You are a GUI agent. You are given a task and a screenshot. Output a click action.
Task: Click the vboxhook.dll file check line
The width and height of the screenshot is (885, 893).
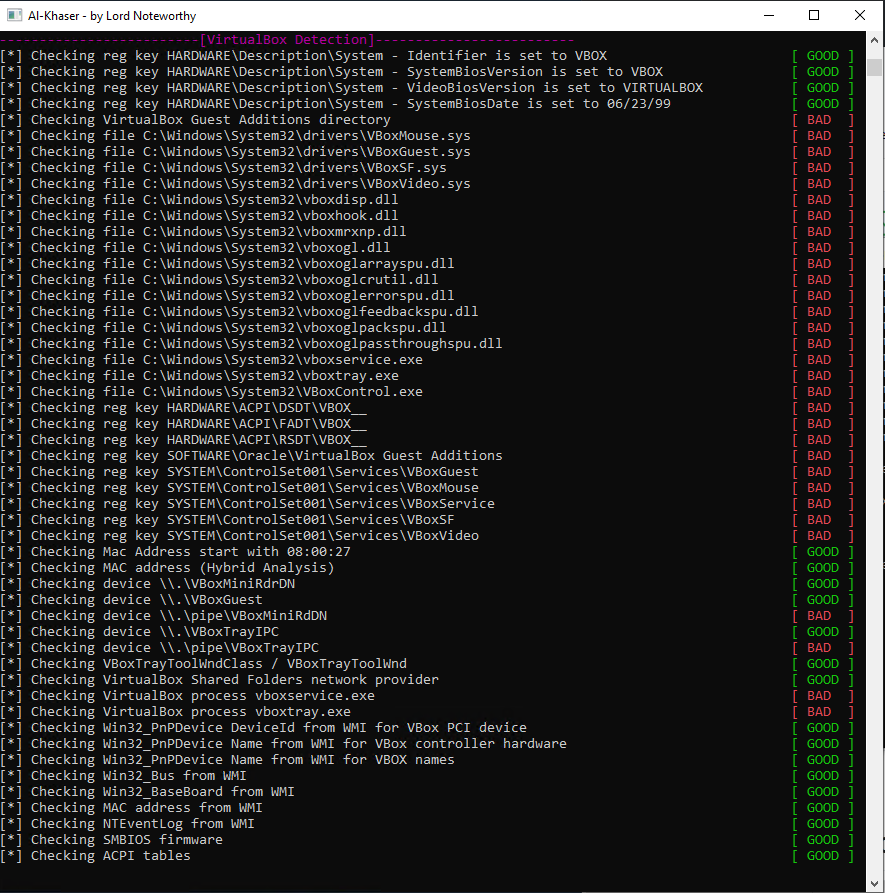[x=427, y=215]
